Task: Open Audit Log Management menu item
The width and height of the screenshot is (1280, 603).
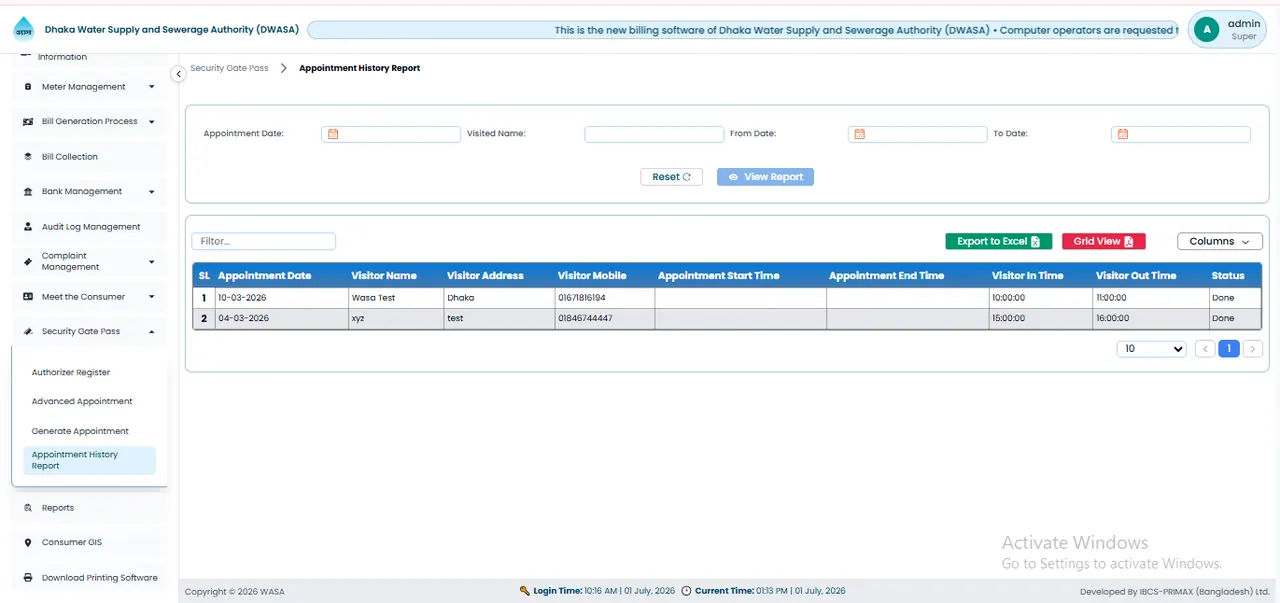Action: (90, 227)
